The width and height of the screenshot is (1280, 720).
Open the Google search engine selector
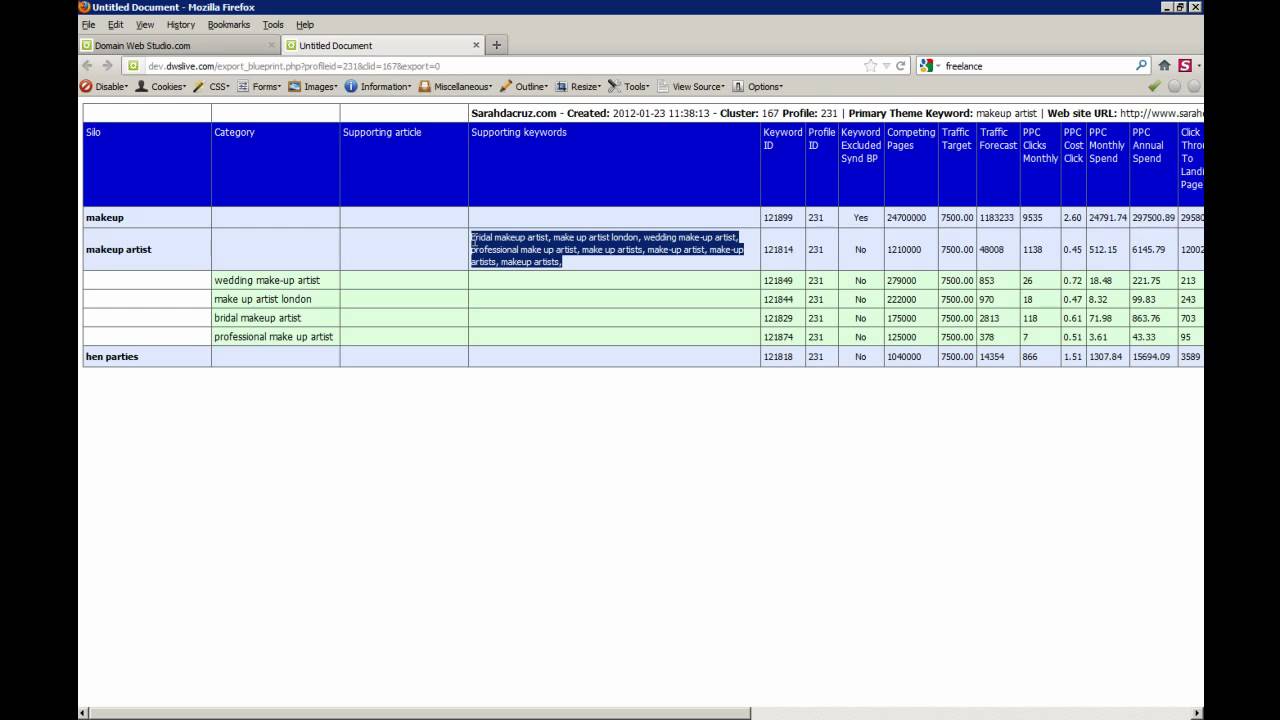click(x=929, y=66)
